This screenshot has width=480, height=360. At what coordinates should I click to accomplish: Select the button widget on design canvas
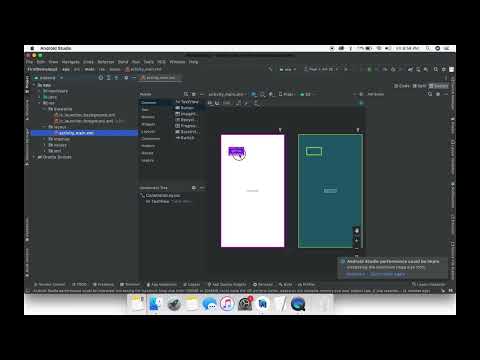(236, 152)
